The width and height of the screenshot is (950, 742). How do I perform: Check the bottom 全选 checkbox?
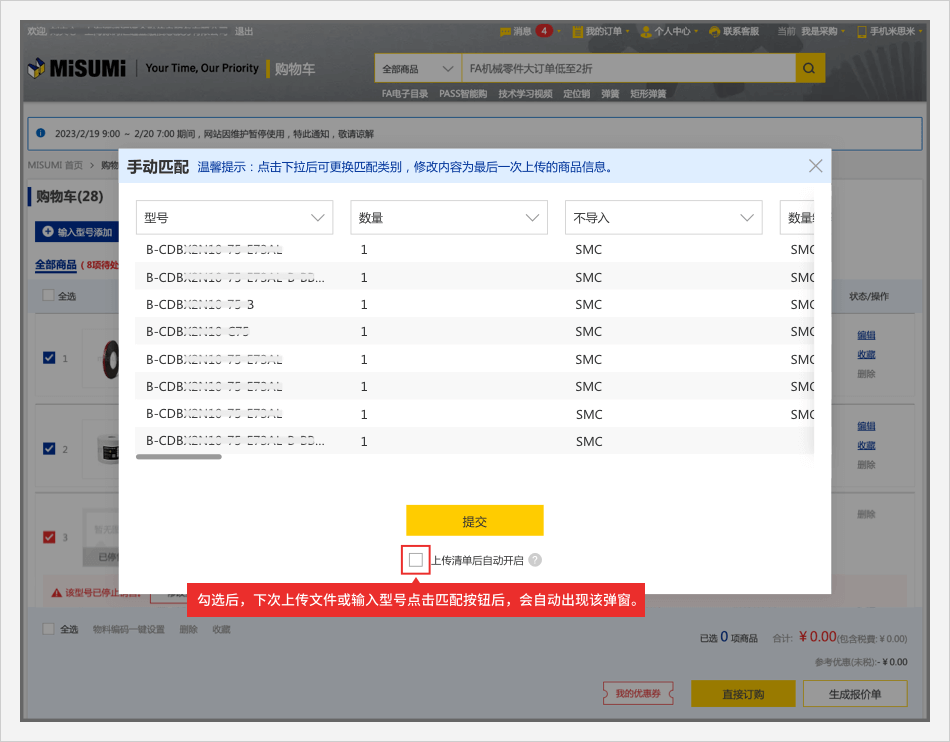pos(49,629)
